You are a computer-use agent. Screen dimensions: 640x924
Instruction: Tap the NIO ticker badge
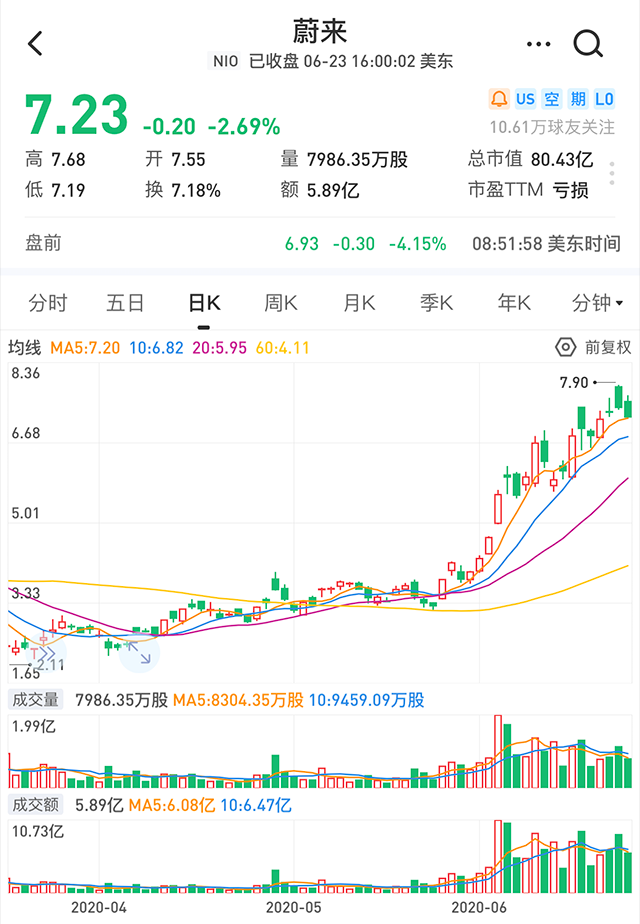[x=225, y=61]
